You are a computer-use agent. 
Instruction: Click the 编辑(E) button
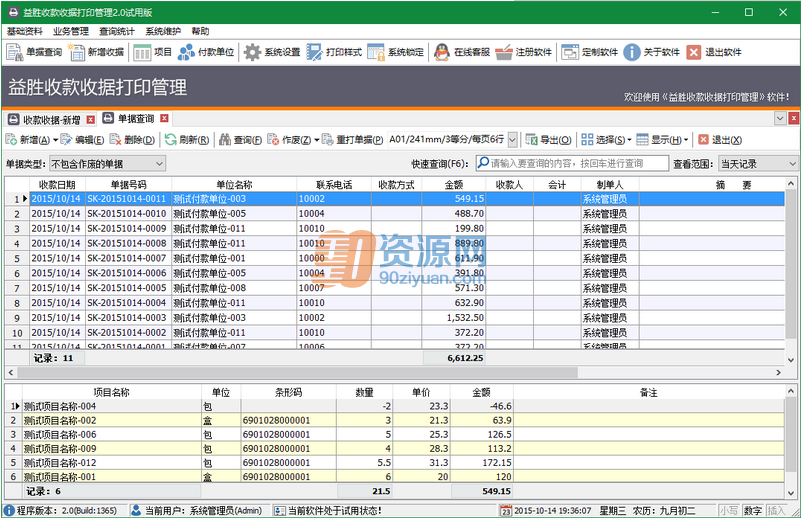pyautogui.click(x=82, y=140)
